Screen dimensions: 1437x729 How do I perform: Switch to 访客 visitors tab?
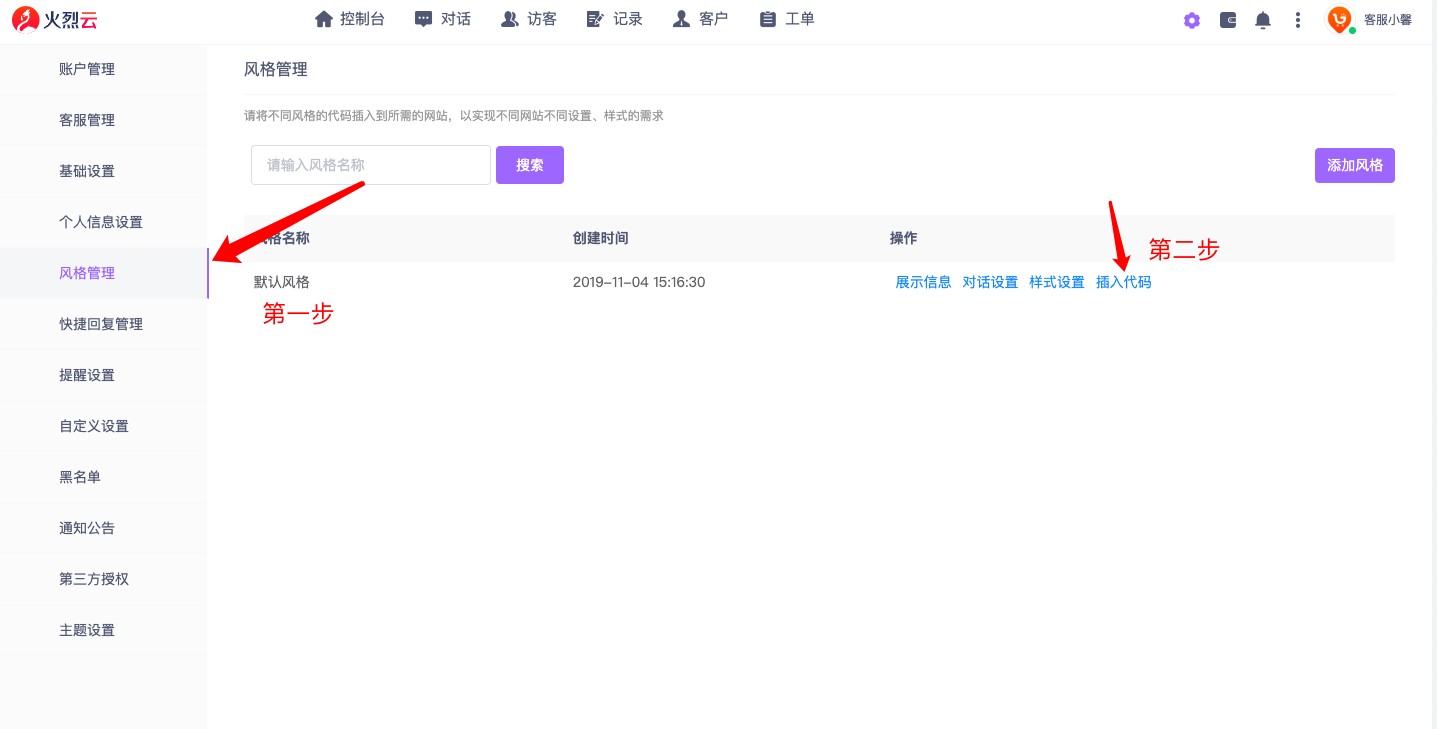click(529, 19)
